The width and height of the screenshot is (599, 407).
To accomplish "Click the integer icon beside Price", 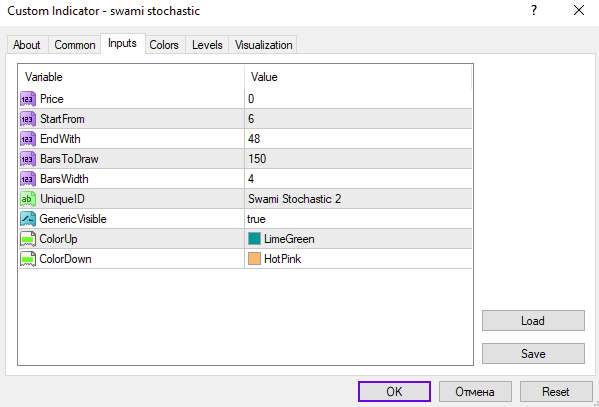I will coord(28,99).
